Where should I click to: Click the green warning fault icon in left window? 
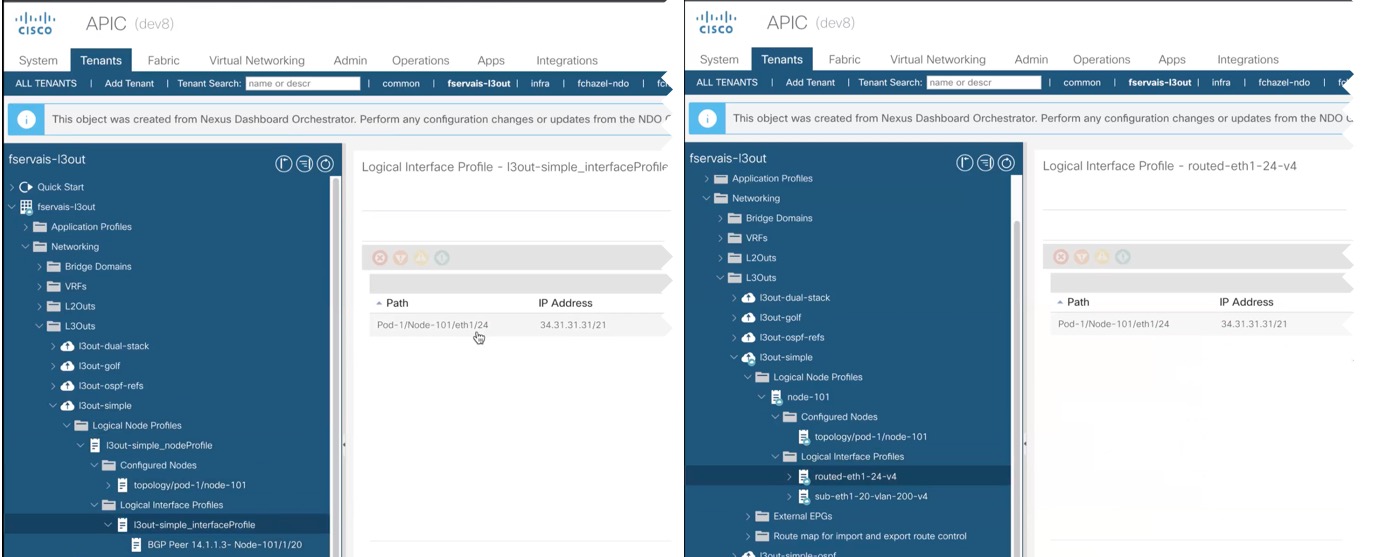[442, 258]
